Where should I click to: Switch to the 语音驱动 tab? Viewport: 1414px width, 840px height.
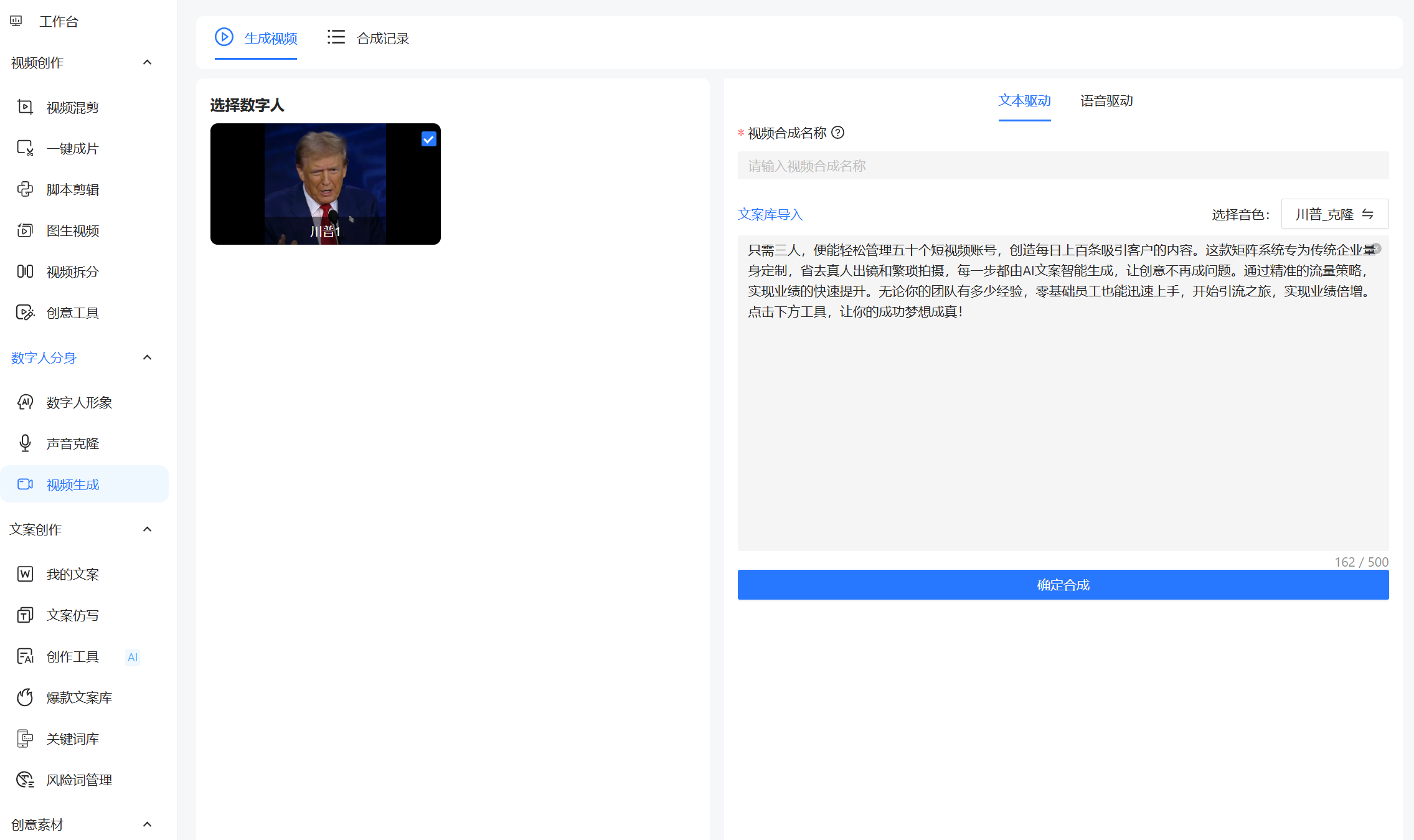tap(1106, 101)
